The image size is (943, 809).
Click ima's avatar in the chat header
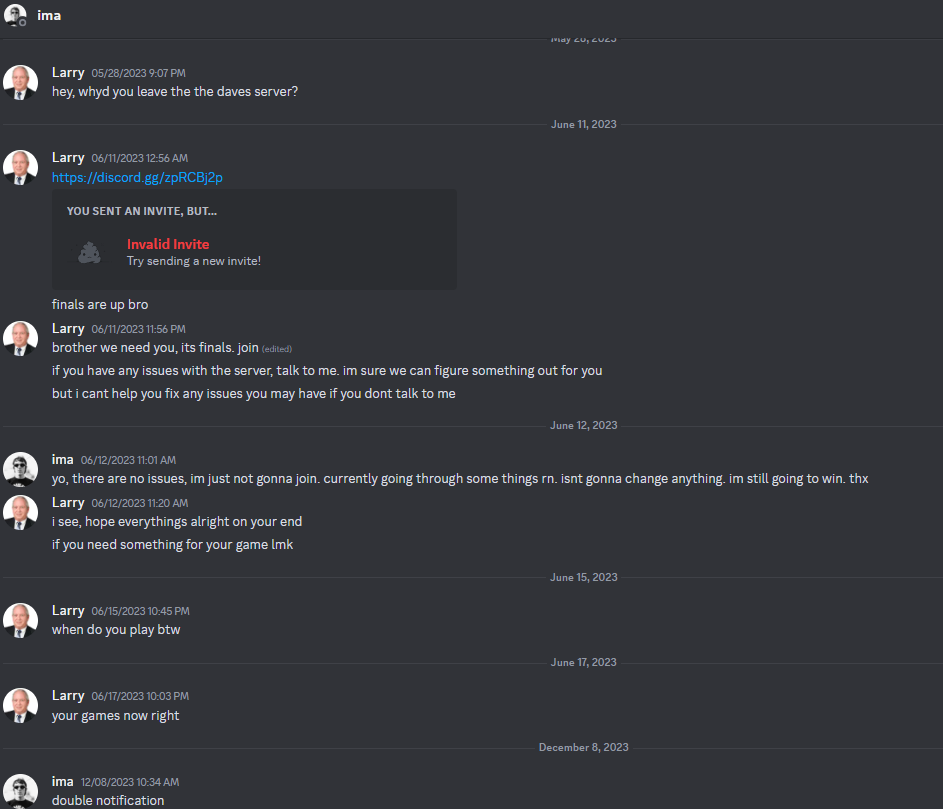point(15,16)
